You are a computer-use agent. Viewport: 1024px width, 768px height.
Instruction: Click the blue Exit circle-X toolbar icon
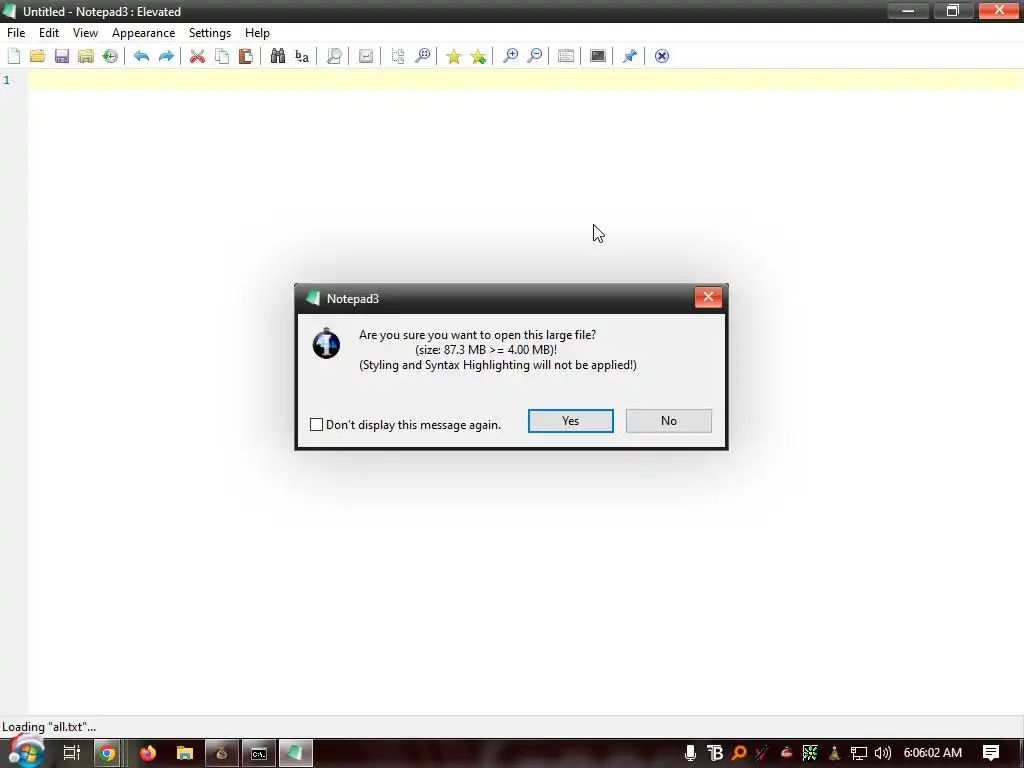(662, 56)
